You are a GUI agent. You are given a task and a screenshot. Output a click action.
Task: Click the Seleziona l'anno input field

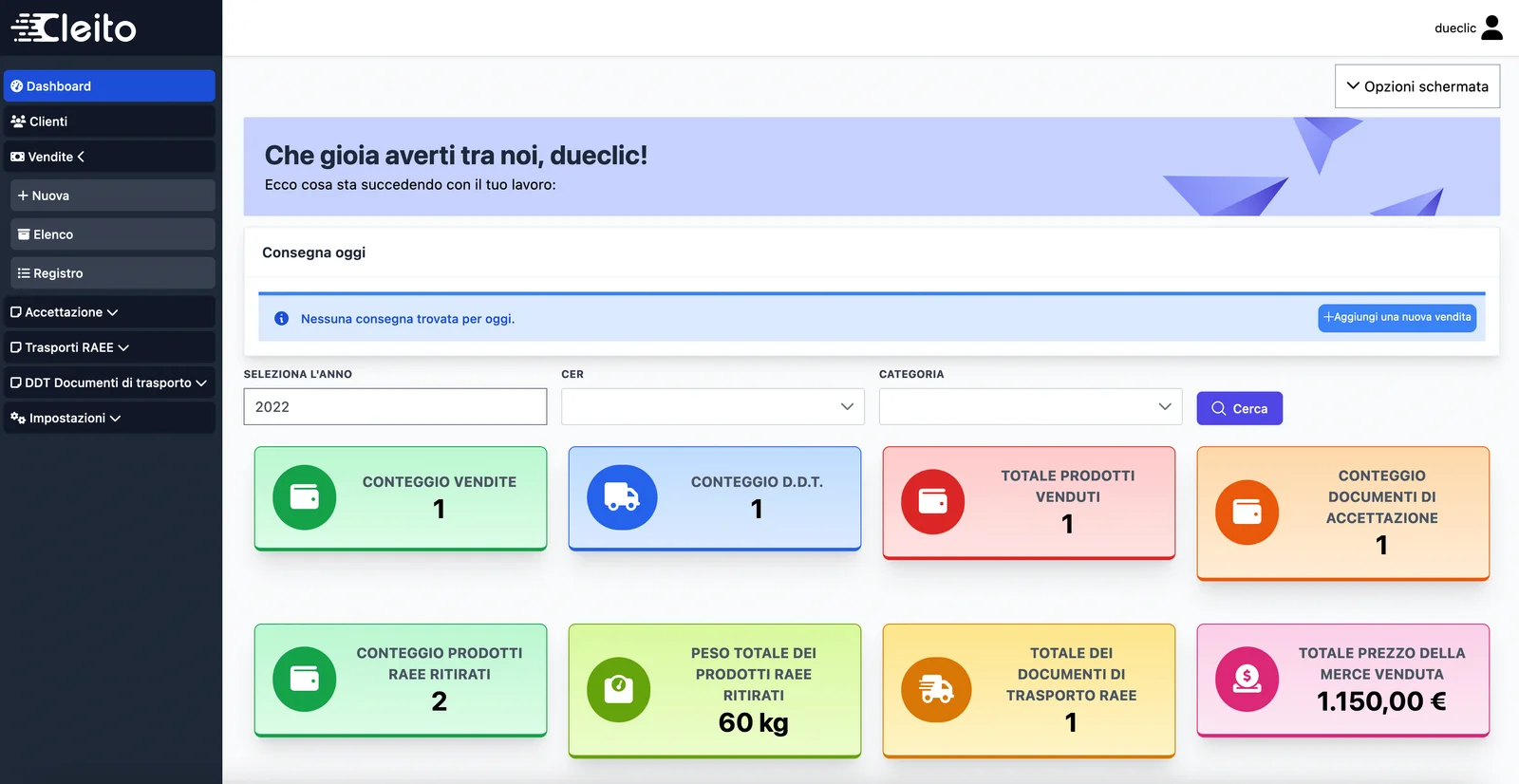point(395,406)
